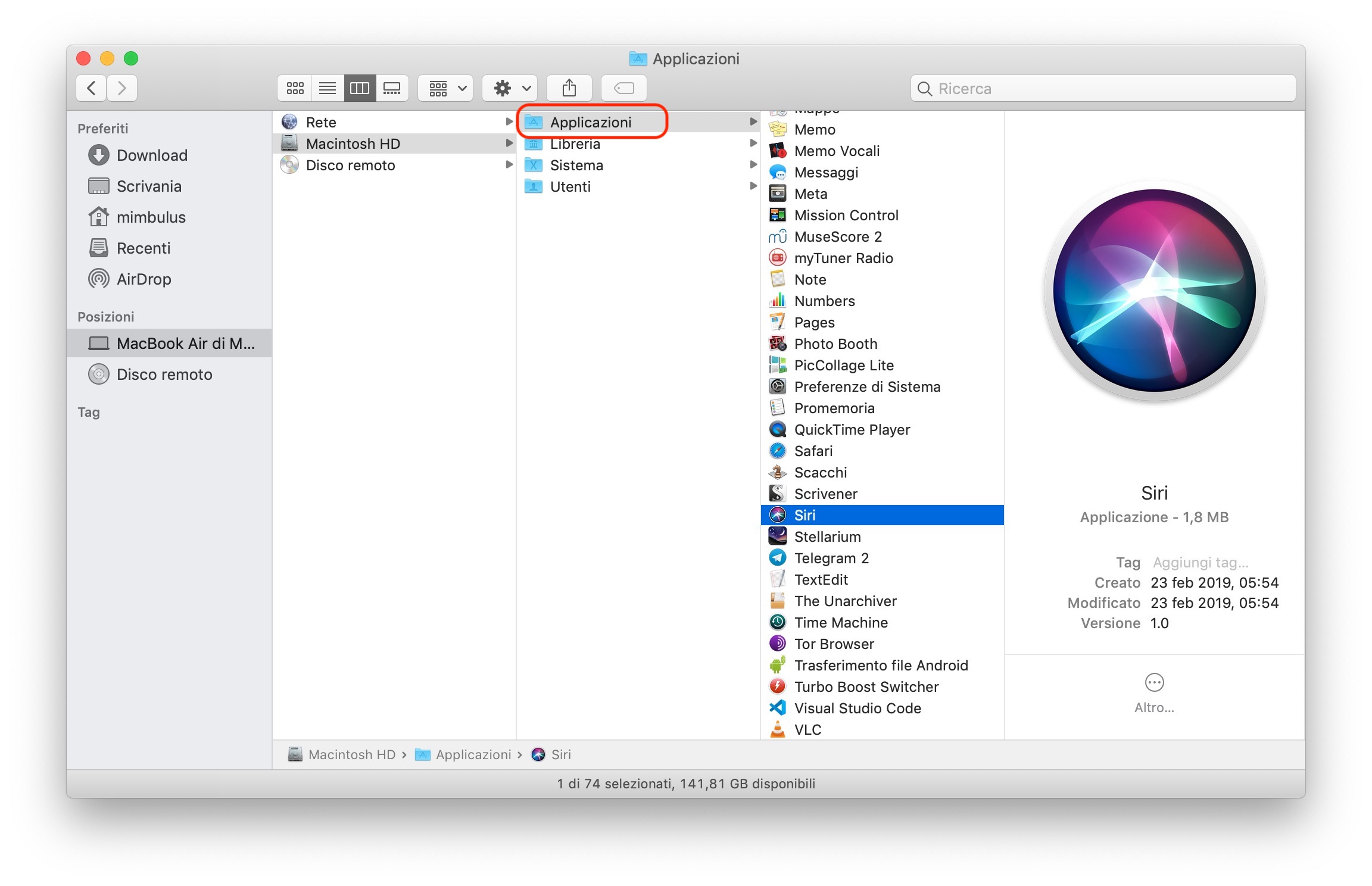
Task: Open the gear action menu dropdown
Action: point(510,89)
